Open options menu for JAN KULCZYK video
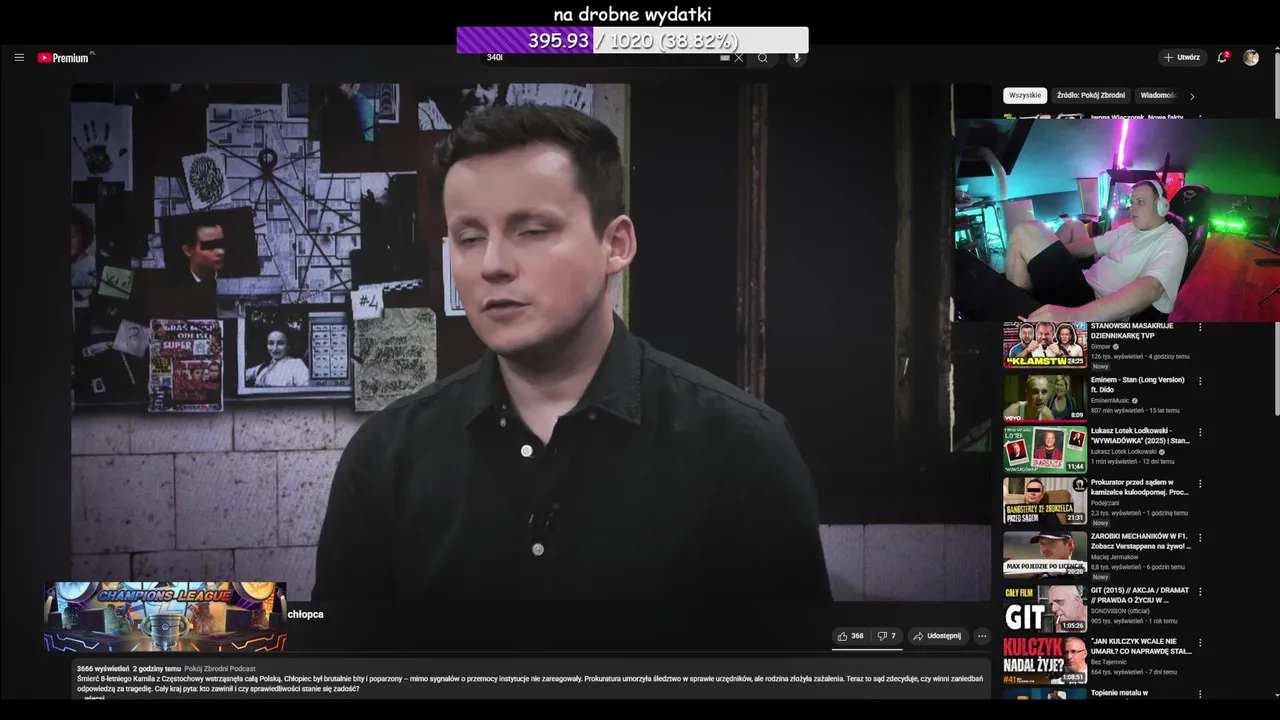Image resolution: width=1280 pixels, height=720 pixels. (x=1200, y=643)
